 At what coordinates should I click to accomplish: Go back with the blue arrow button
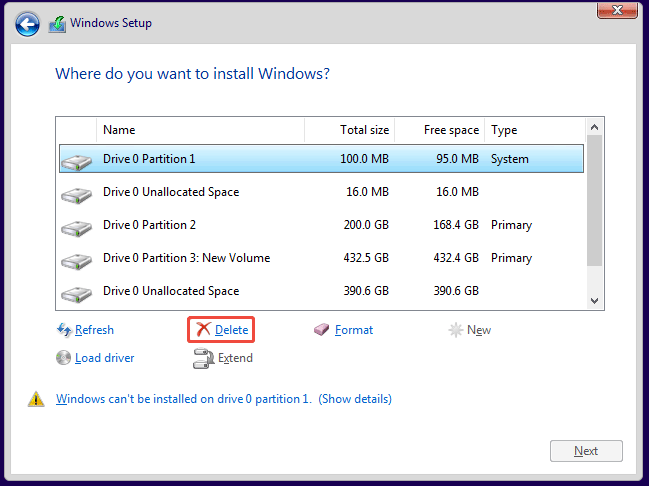pos(27,24)
